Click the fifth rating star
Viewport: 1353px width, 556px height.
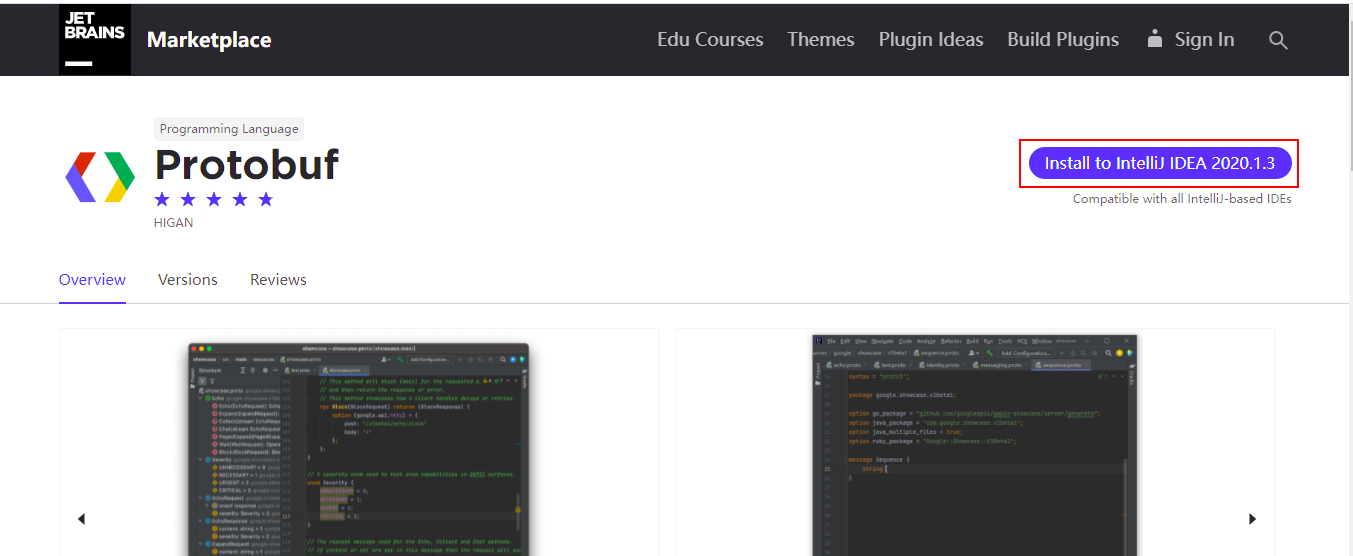coord(265,199)
